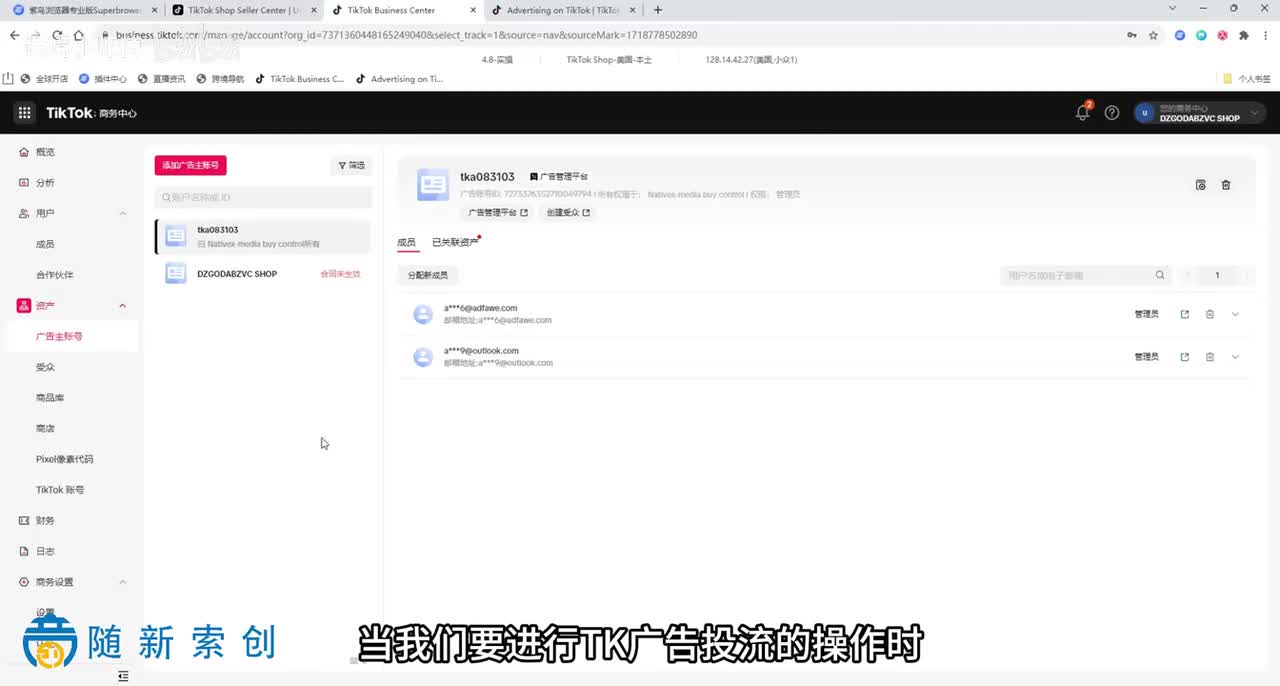
Task: Expand the a***9@outlook.com member row
Action: 1235,357
